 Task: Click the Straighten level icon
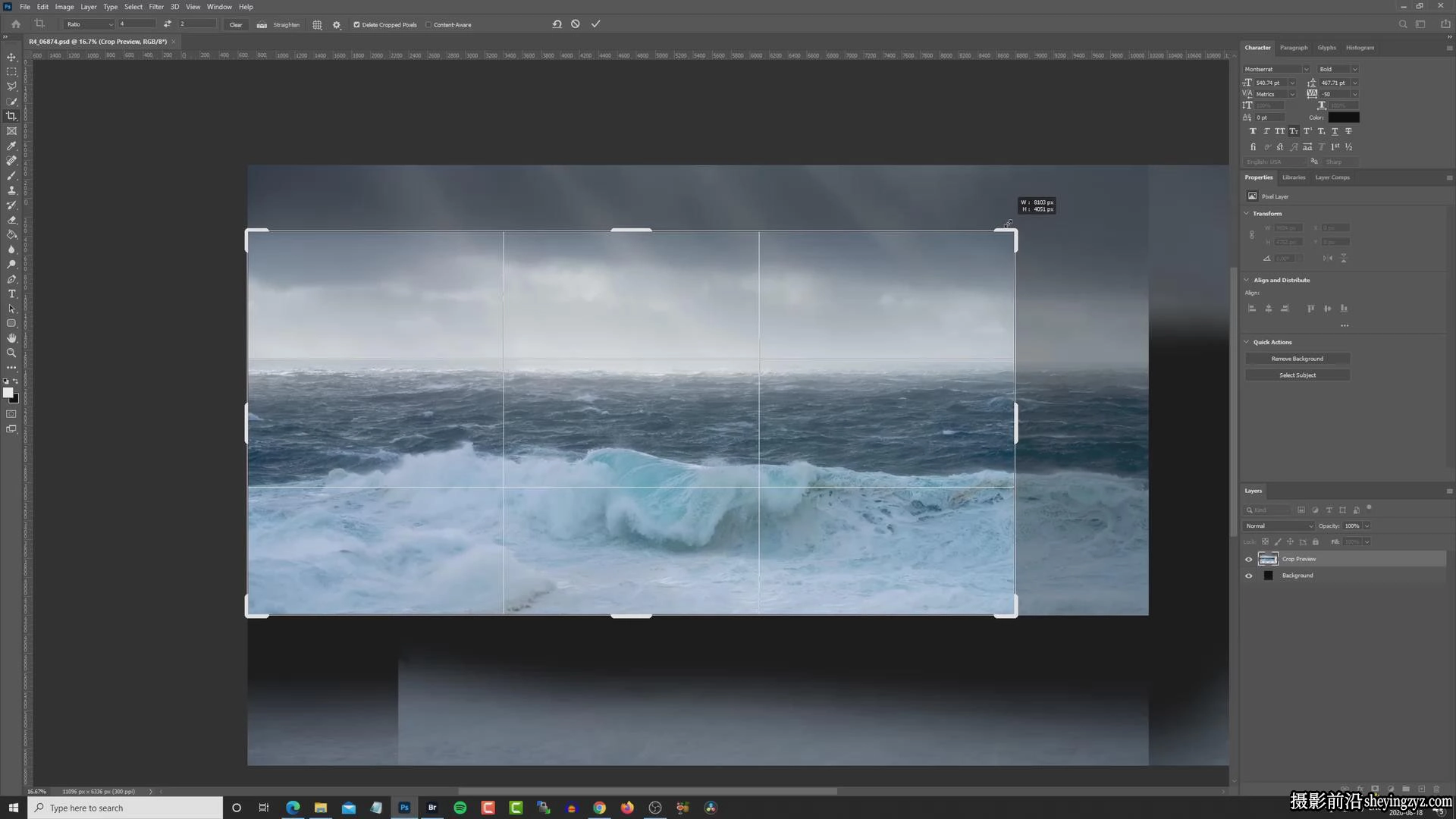[262, 25]
